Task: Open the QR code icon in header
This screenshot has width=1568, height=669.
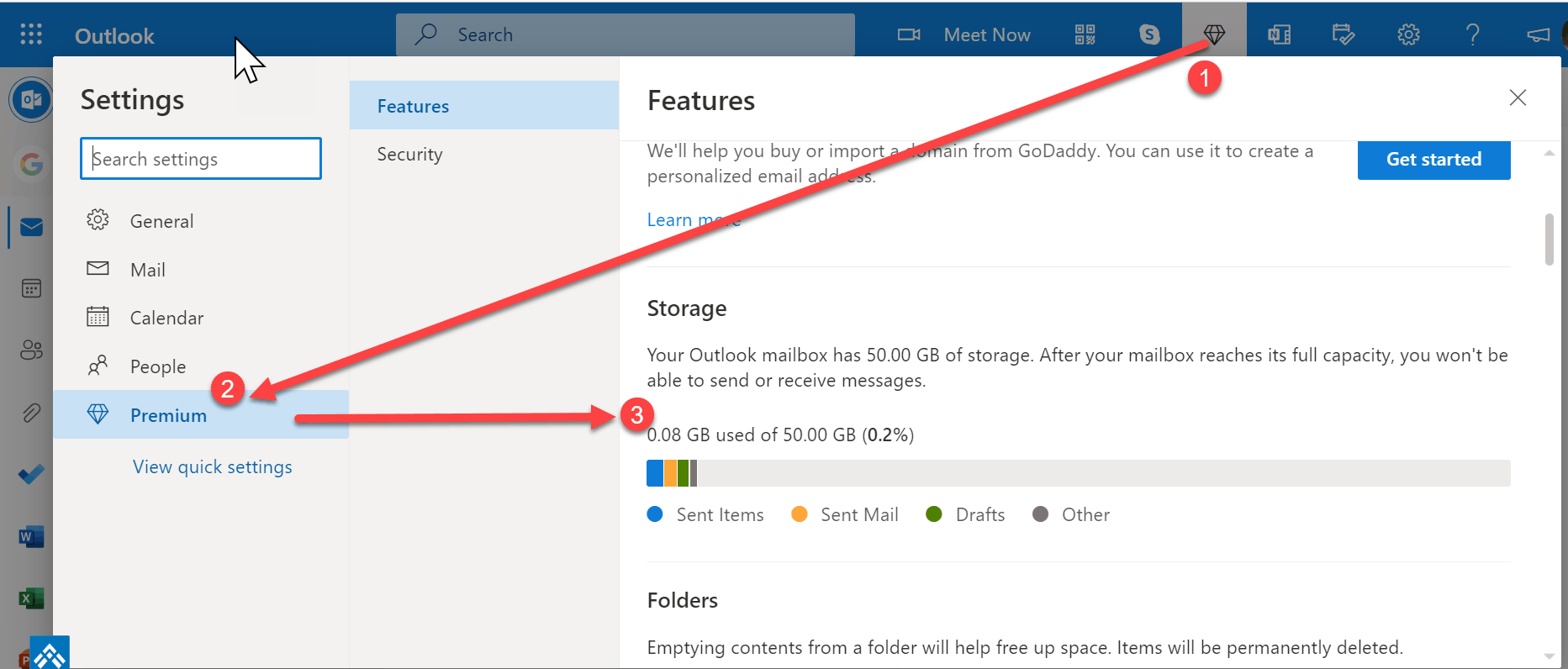Action: click(x=1085, y=34)
